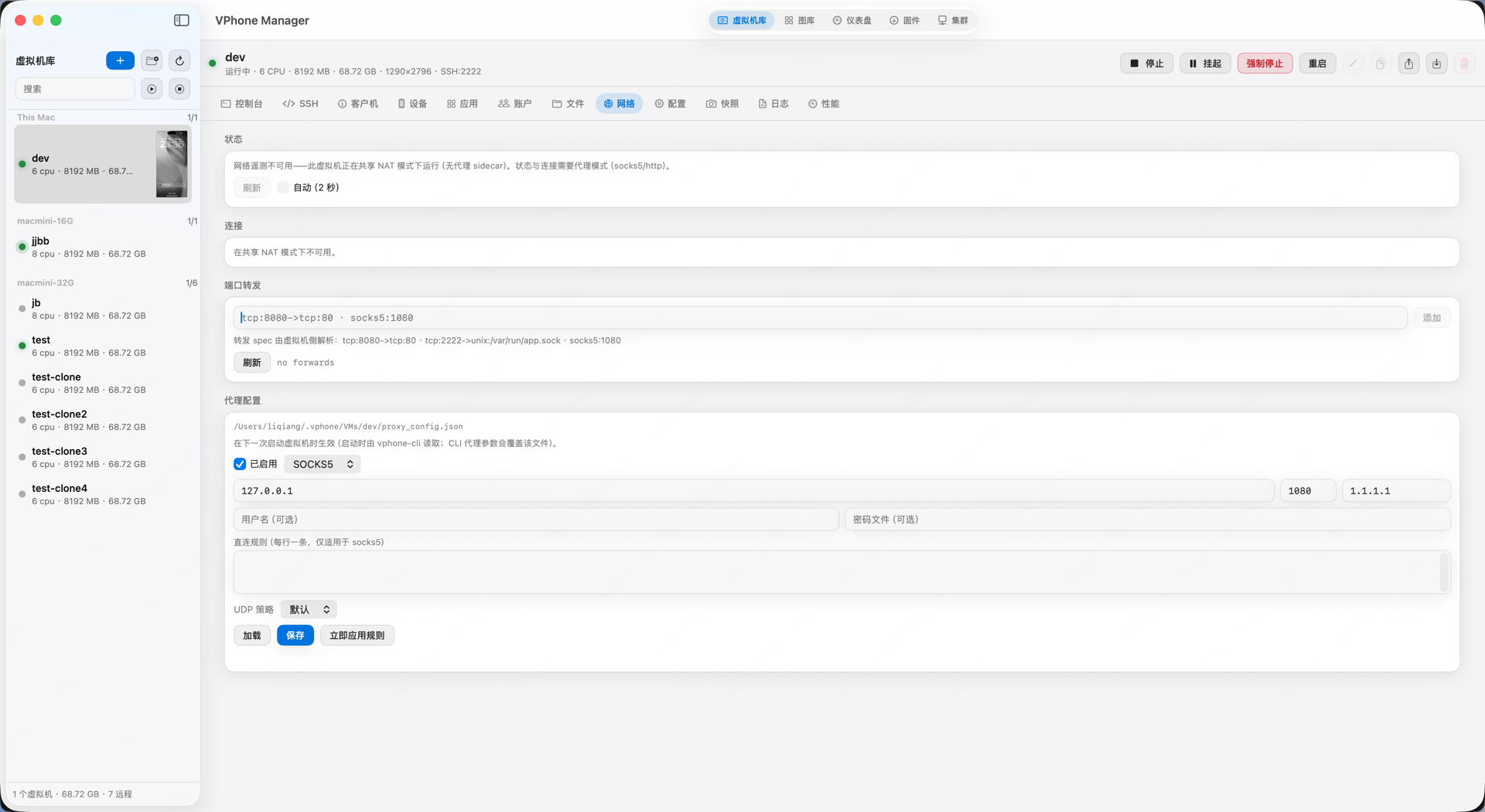1485x812 pixels.
Task: Click the circular-arrow refresh icon in the sidebar header
Action: (x=179, y=60)
